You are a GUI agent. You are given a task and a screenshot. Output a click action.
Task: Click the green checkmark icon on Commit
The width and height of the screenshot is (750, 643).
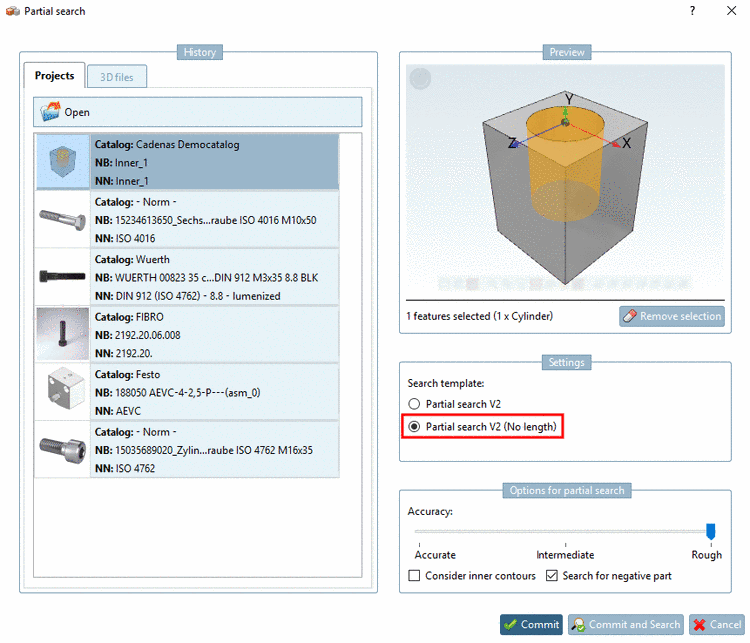510,624
